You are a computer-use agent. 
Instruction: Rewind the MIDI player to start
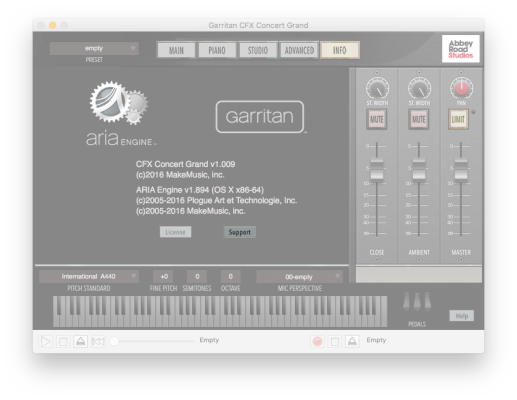(x=98, y=341)
